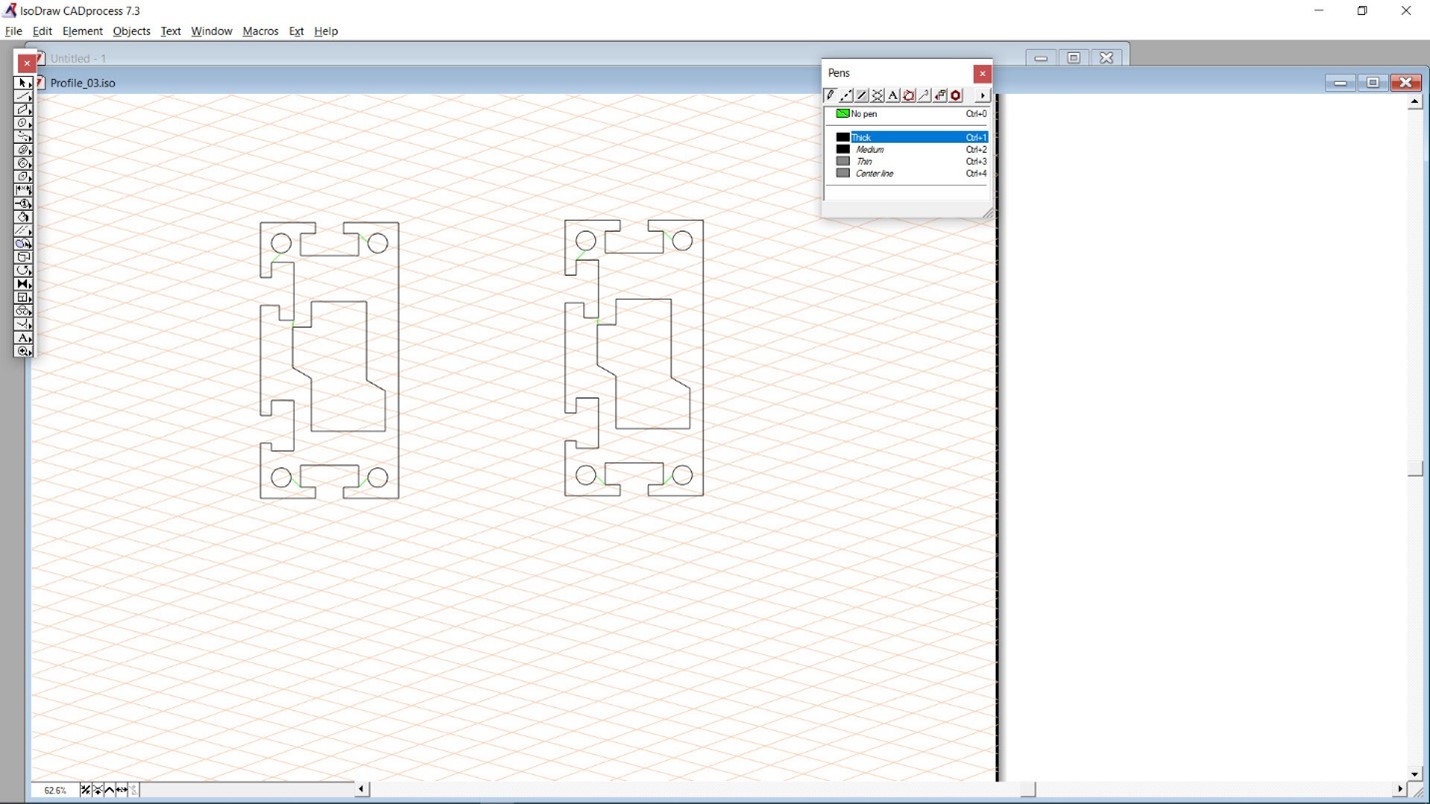Select the Inner thread tool in toolbox

(x=22, y=163)
